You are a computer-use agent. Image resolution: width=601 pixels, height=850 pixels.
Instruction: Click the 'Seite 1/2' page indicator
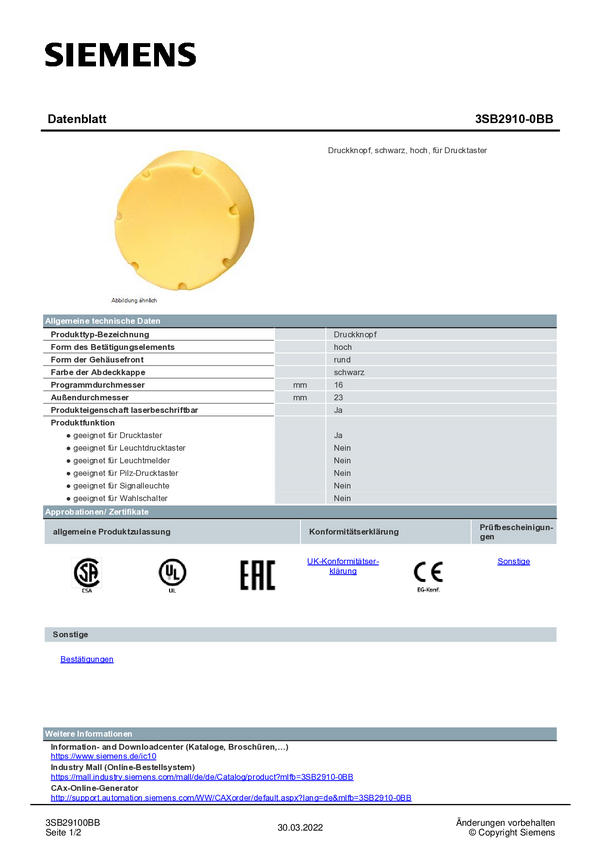coord(63,833)
